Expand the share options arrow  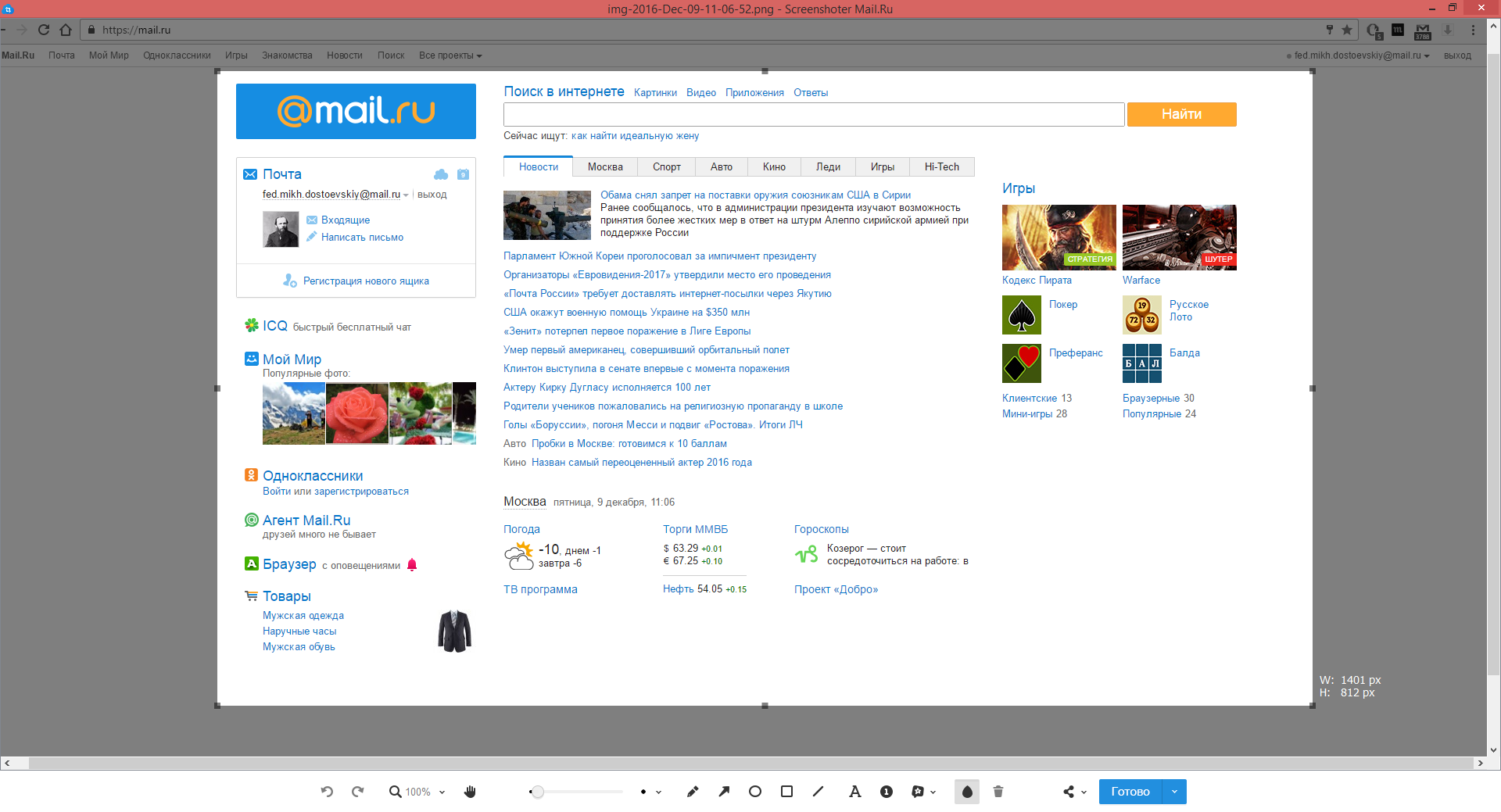point(1084,792)
